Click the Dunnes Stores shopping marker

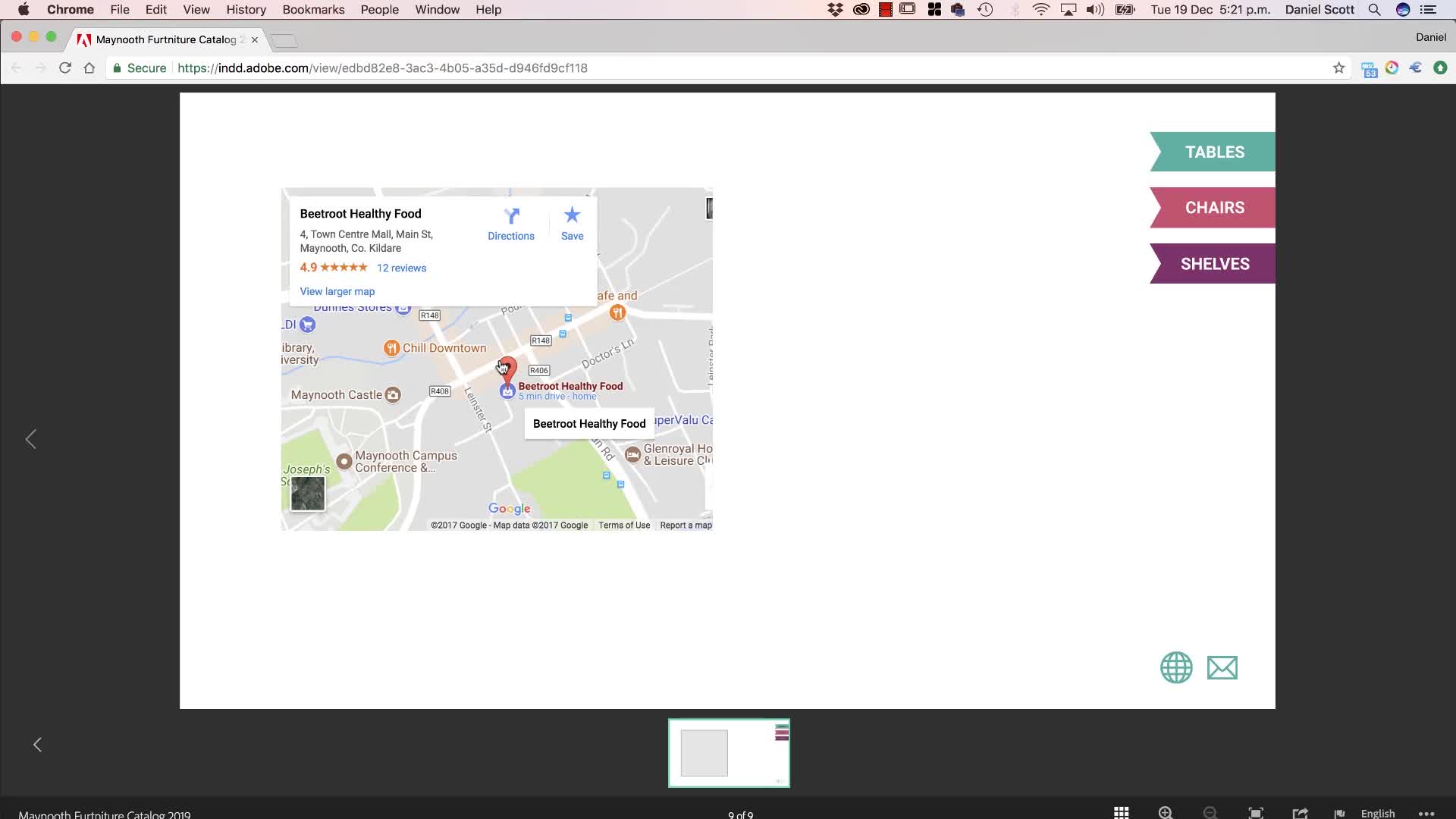point(403,308)
